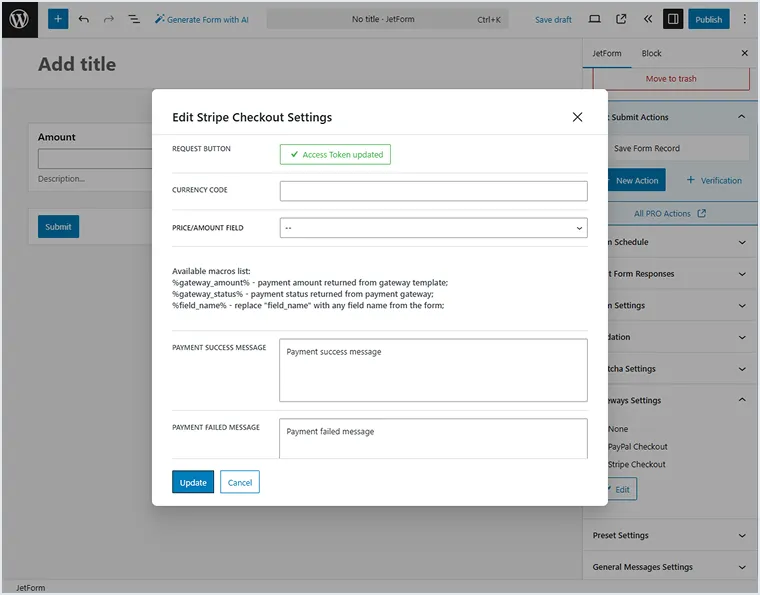Image resolution: width=760 pixels, height=595 pixels.
Task: Click the desktop preview icon
Action: click(x=595, y=19)
